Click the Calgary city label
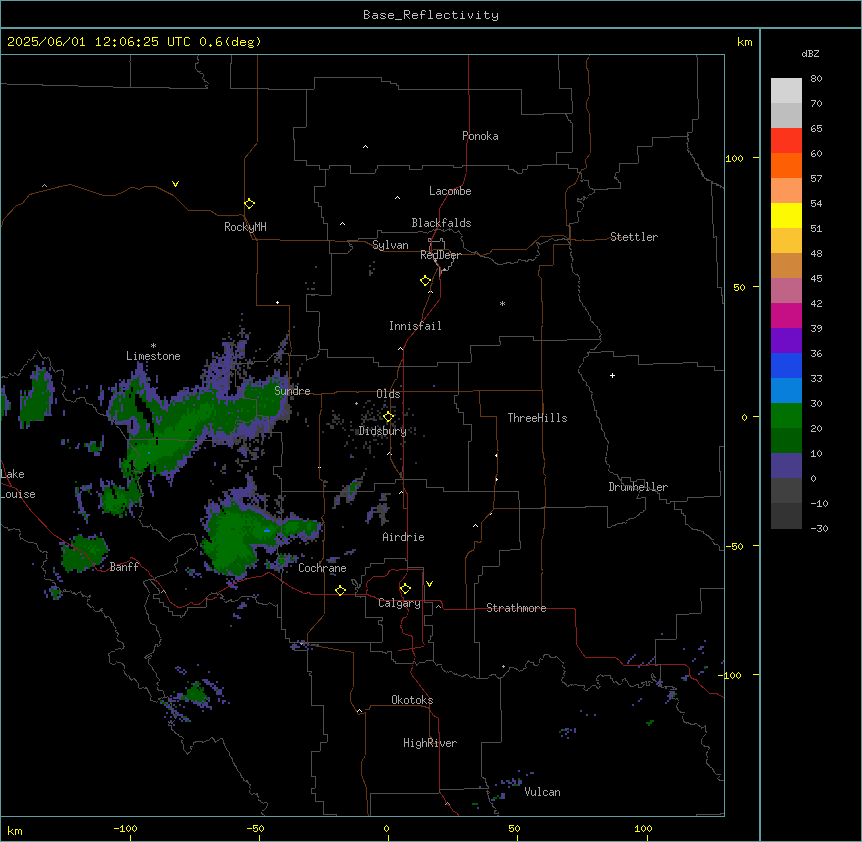 (x=399, y=603)
